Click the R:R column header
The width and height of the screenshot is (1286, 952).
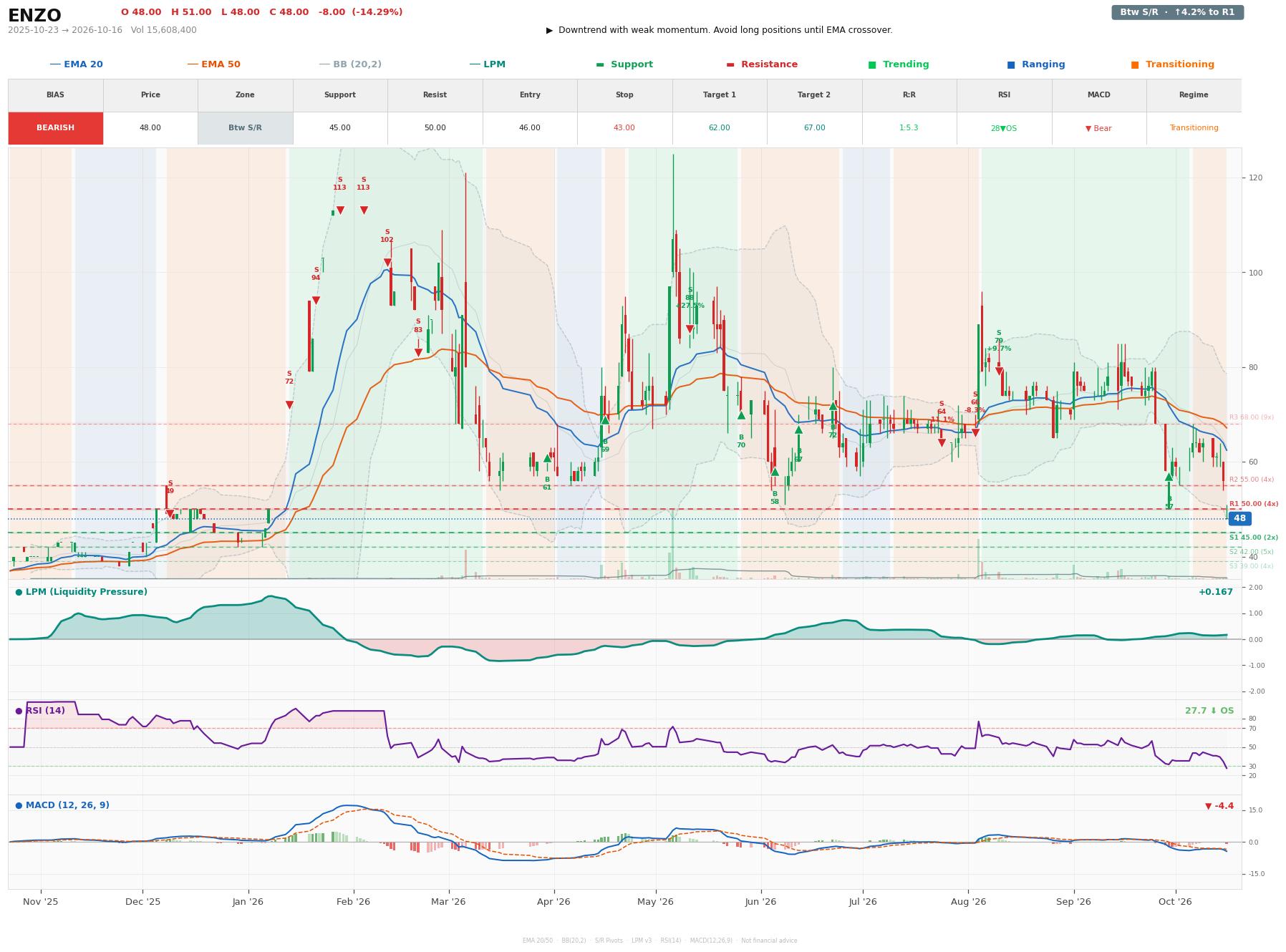tap(909, 95)
